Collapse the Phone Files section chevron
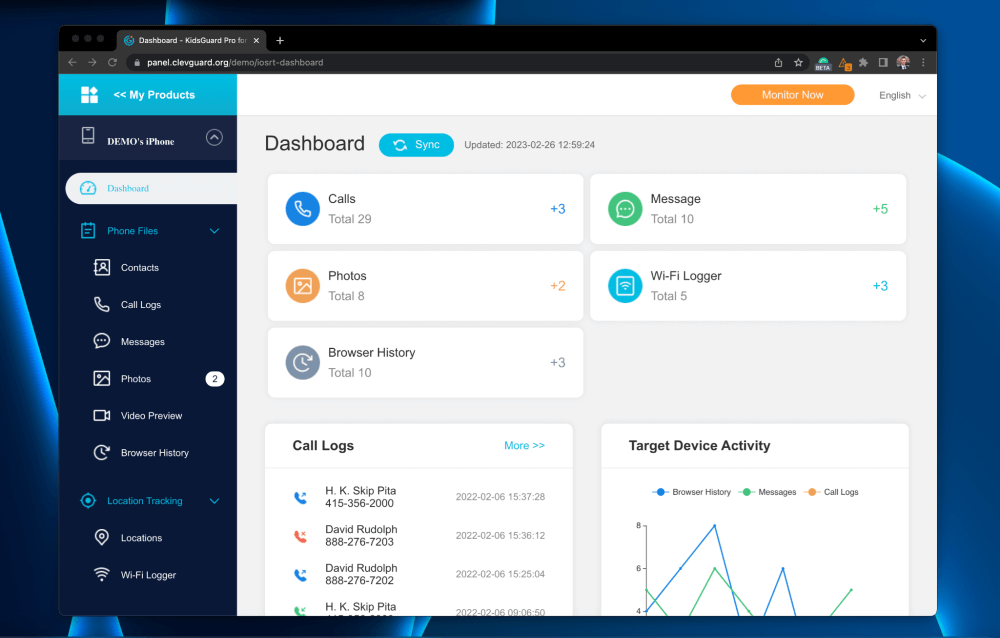Screen dimensions: 1000x638 tap(214, 231)
